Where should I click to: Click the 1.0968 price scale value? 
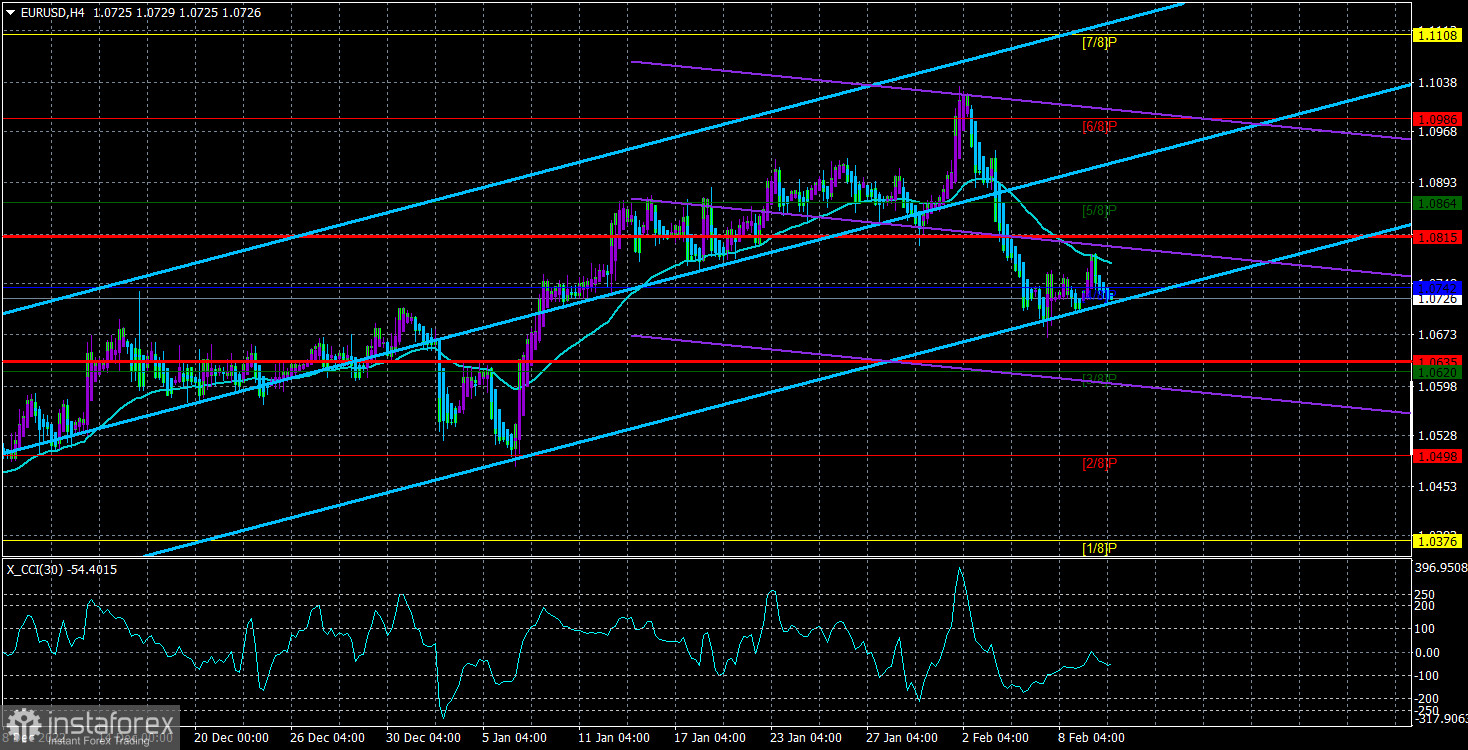1437,132
